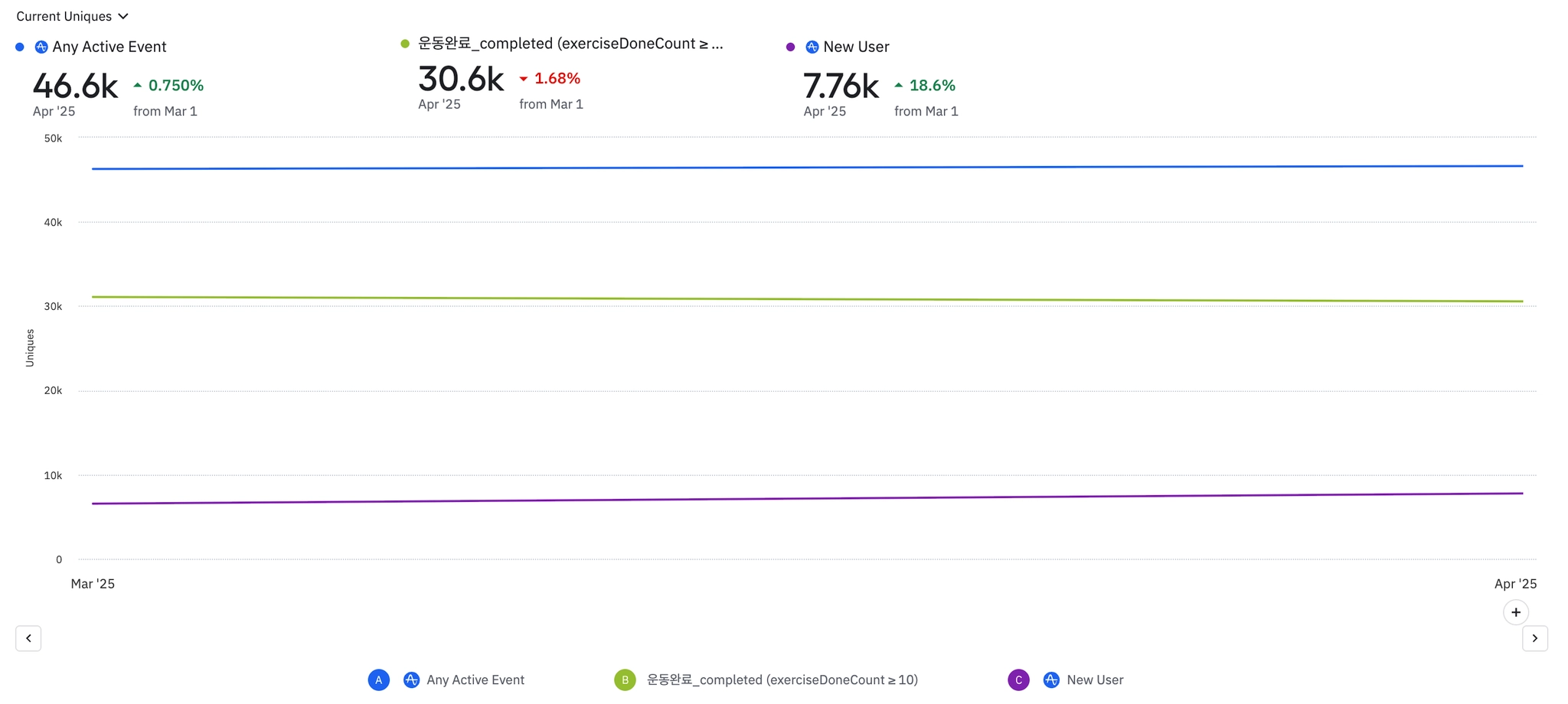
Task: Click the Amplitude icon next to legend Any Active Event
Action: click(x=411, y=680)
